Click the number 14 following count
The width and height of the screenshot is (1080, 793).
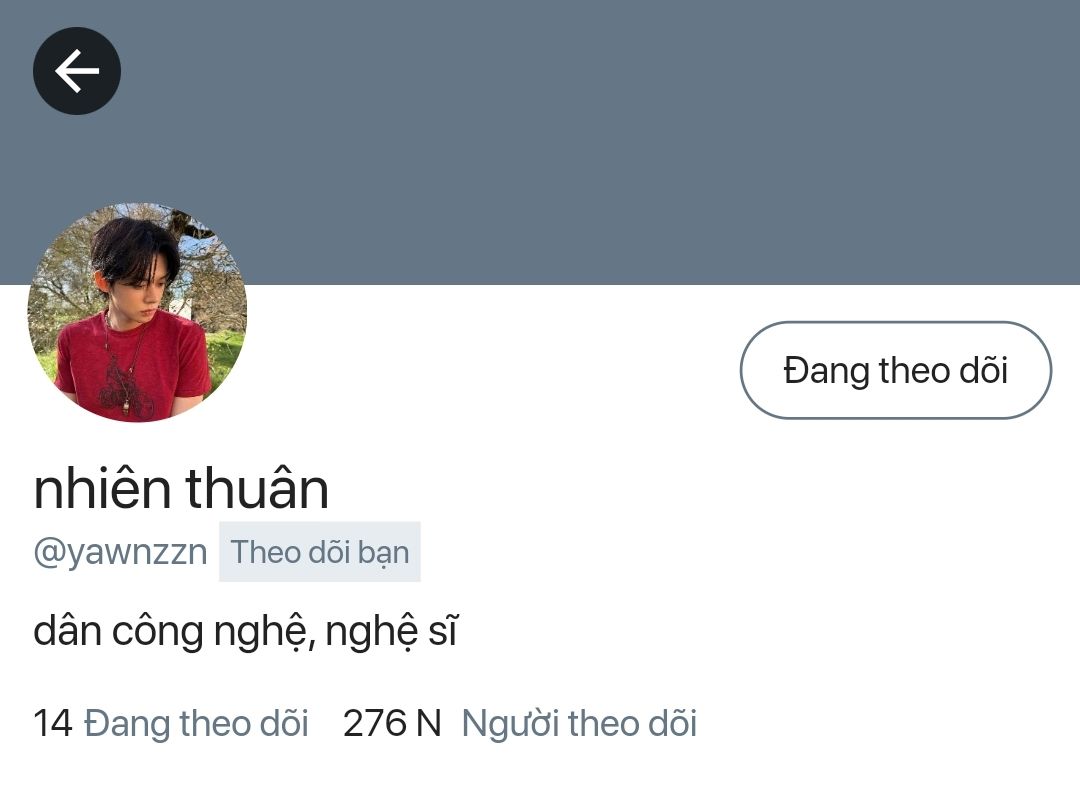52,723
